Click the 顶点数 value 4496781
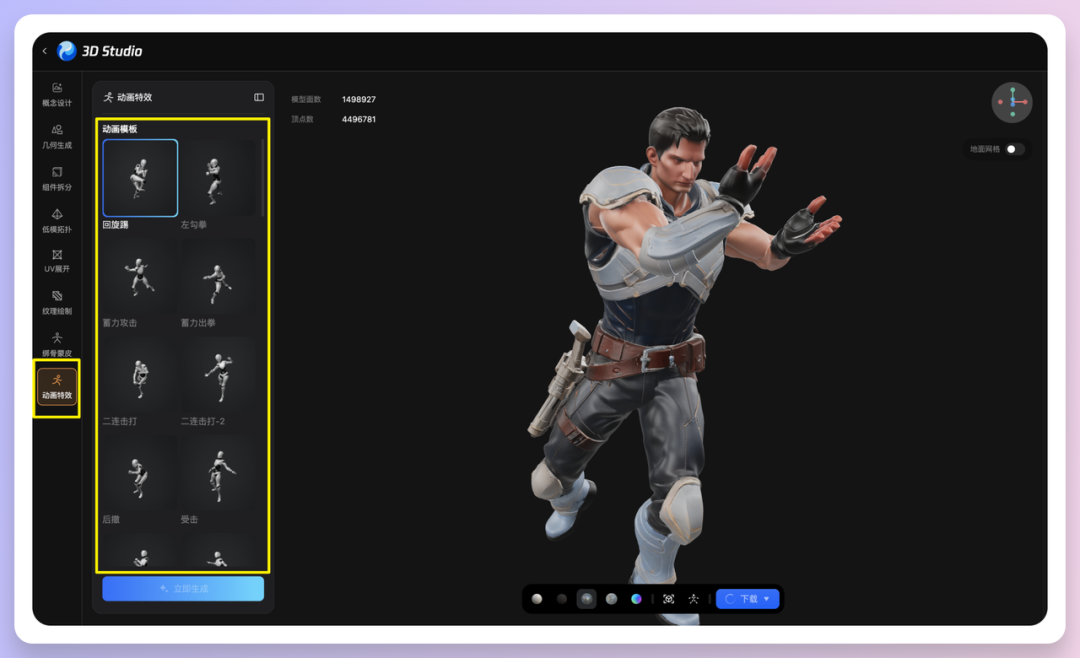Viewport: 1080px width, 658px height. (x=359, y=119)
